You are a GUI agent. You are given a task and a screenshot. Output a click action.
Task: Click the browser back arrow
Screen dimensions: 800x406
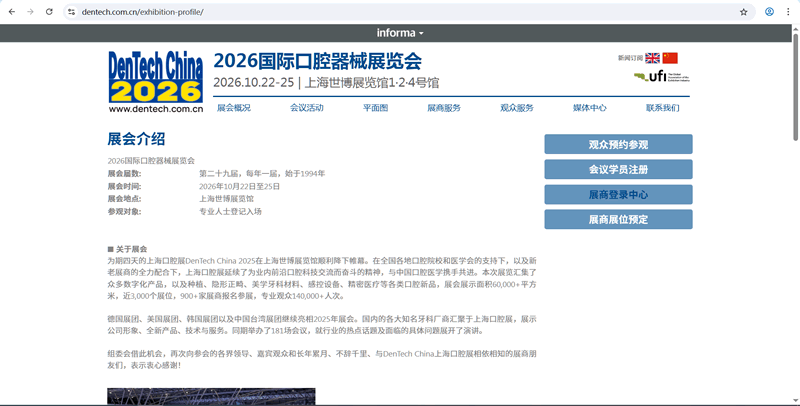(11, 12)
